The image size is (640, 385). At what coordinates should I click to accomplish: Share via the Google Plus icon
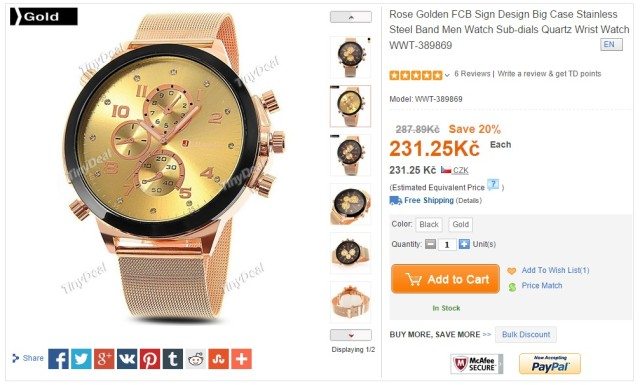[104, 359]
